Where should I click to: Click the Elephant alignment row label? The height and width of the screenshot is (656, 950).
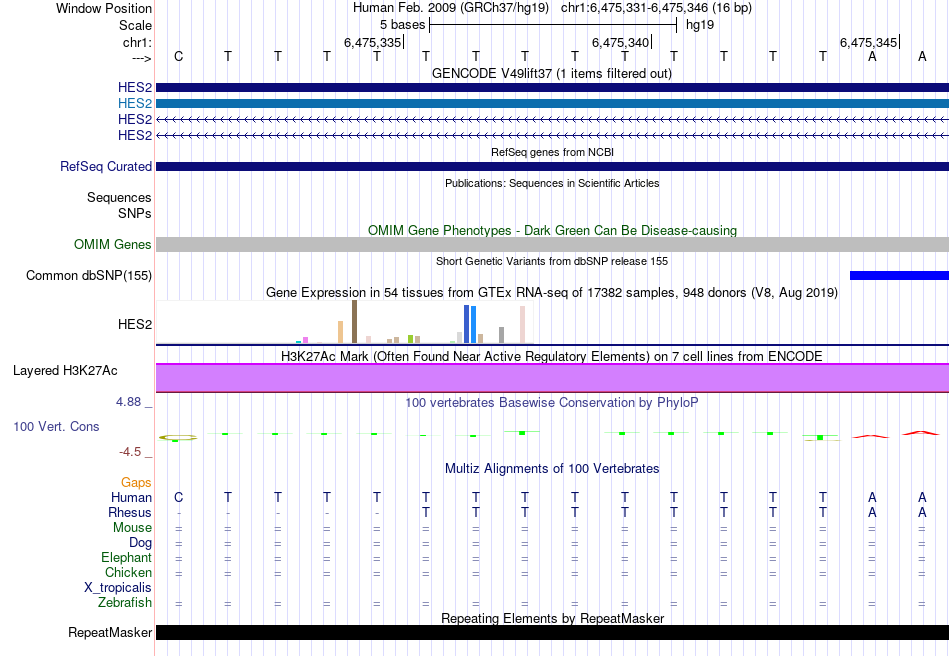coord(127,558)
